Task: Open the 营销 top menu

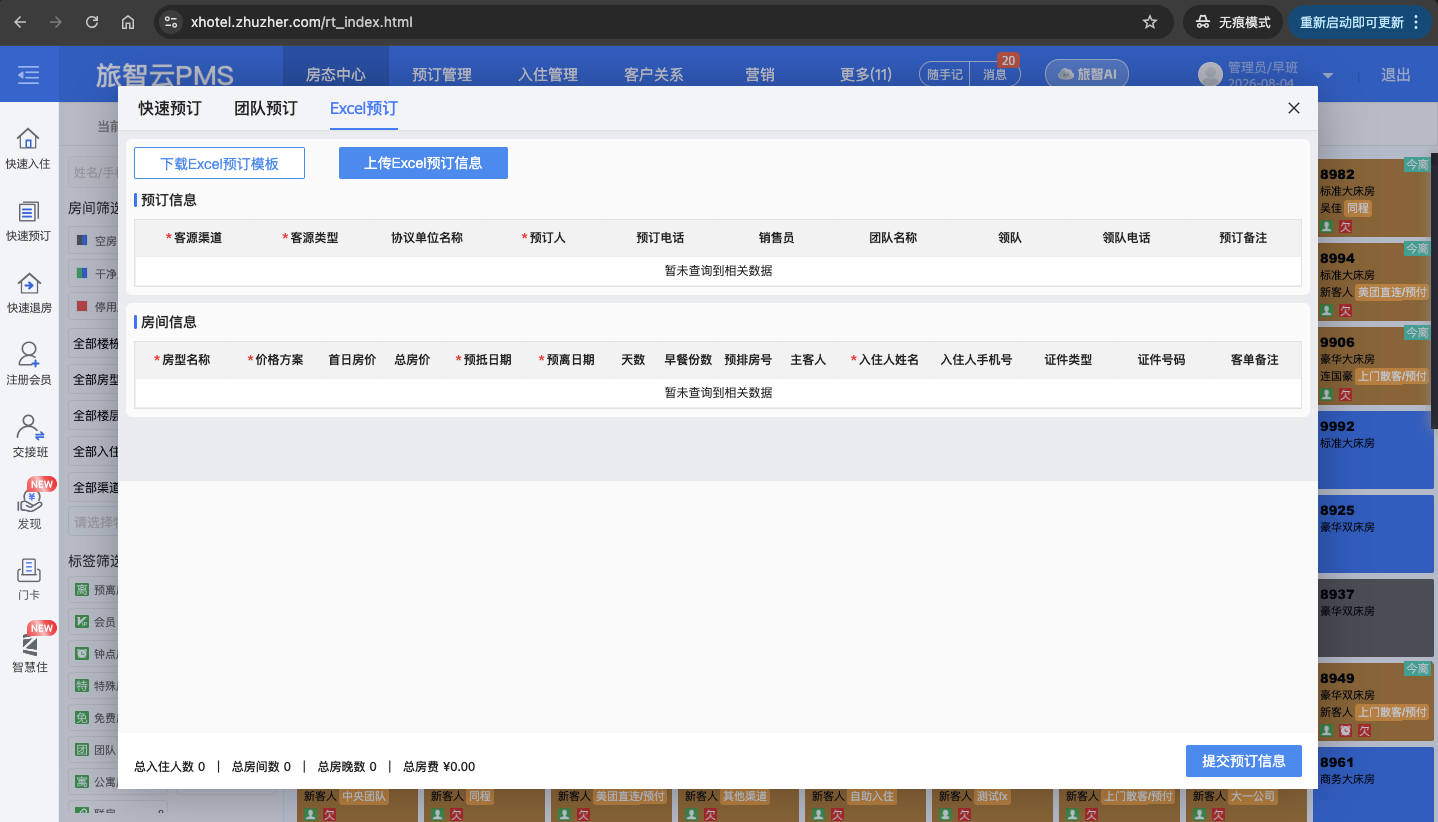Action: (760, 74)
